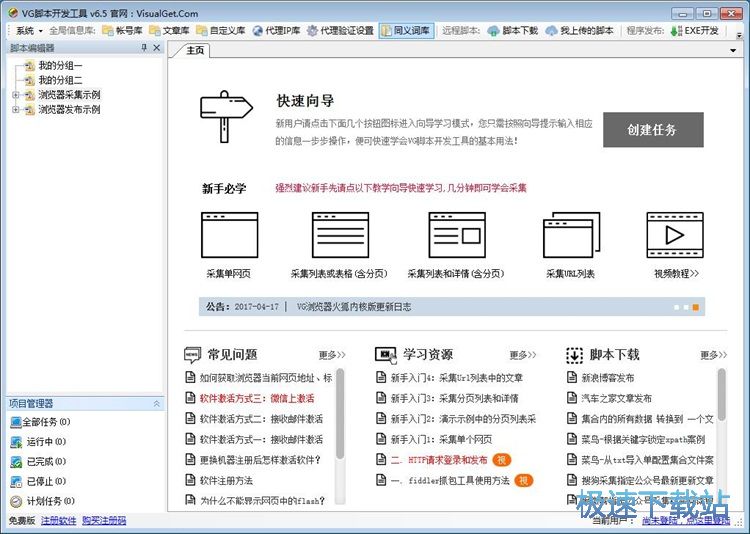Open 搜狗采集指定公众号最新更新文章 script
This screenshot has height=534, width=750.
[647, 480]
